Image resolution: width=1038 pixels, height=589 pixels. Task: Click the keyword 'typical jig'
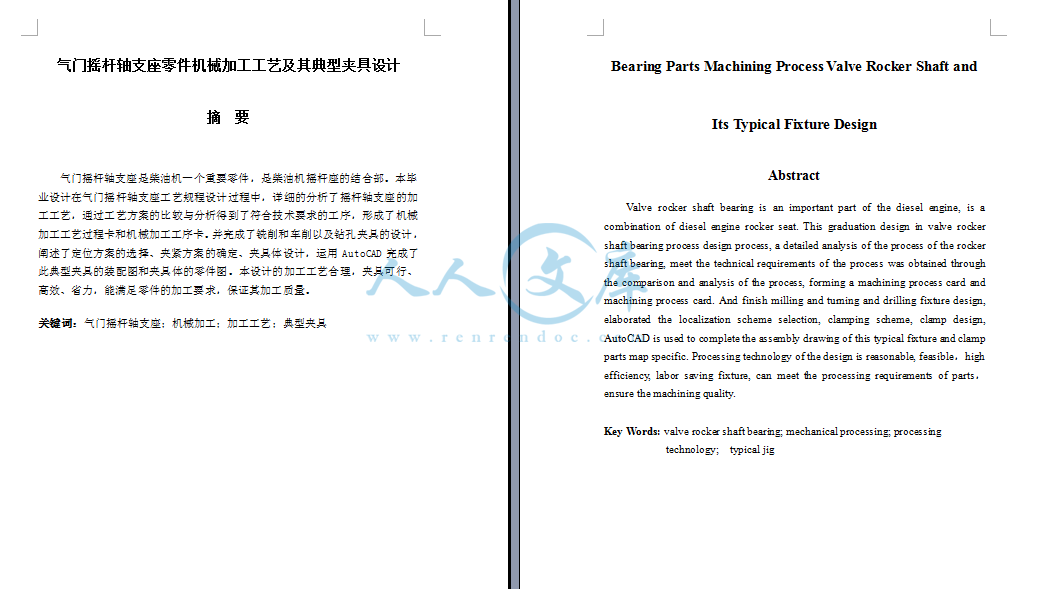click(x=752, y=450)
